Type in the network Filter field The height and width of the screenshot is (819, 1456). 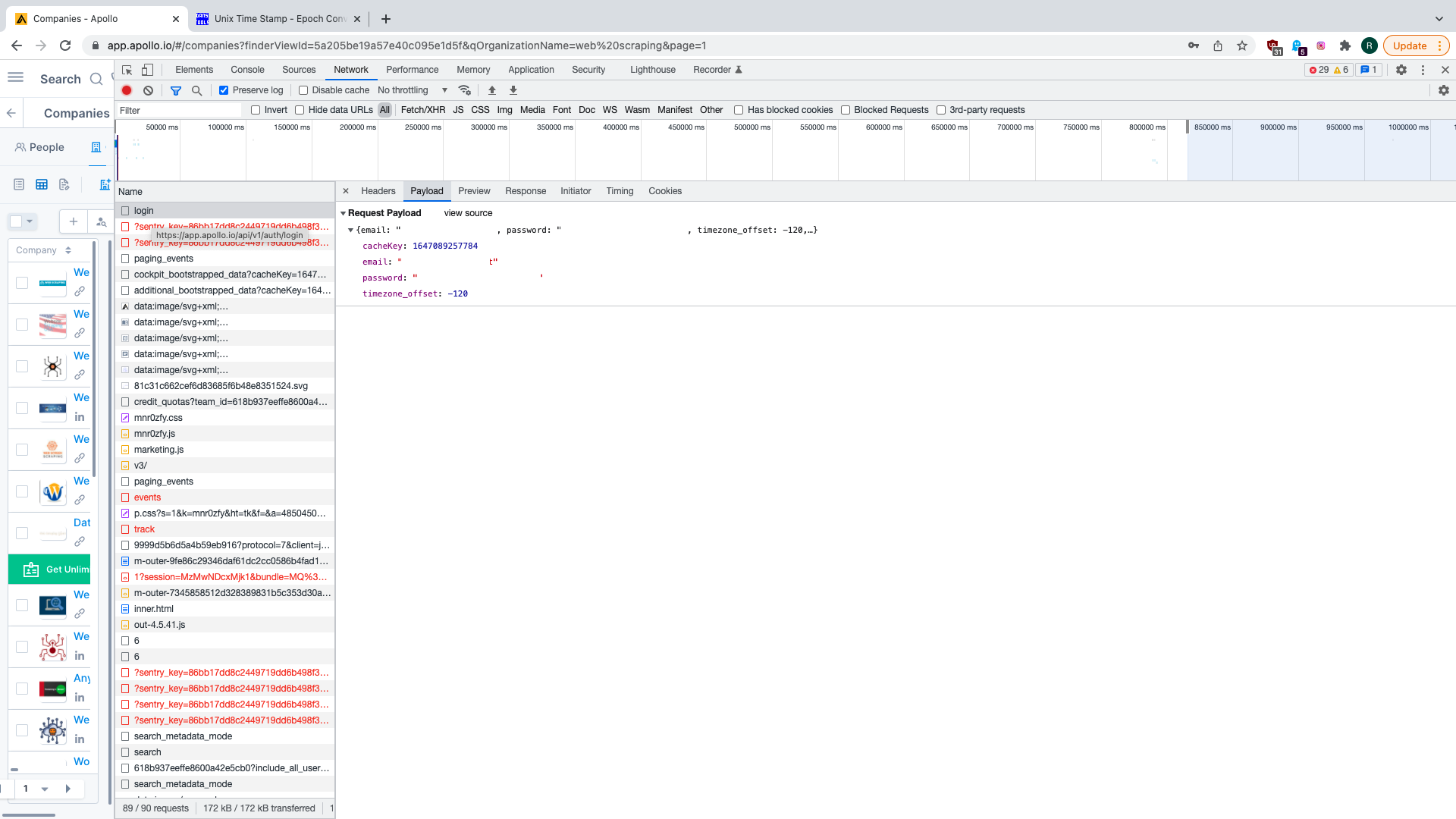179,111
